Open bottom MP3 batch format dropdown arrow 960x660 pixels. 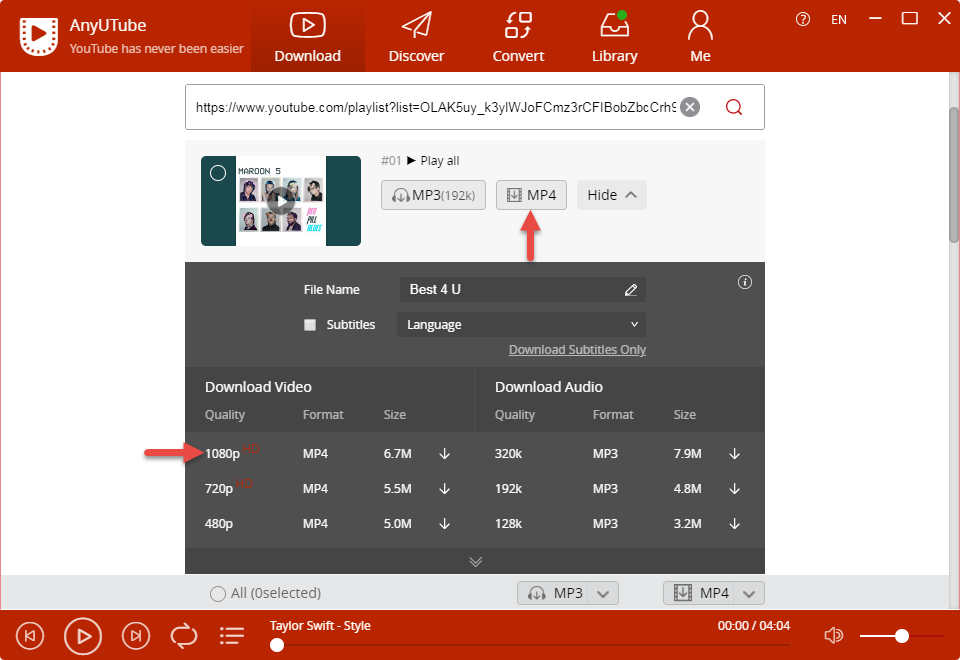point(603,593)
